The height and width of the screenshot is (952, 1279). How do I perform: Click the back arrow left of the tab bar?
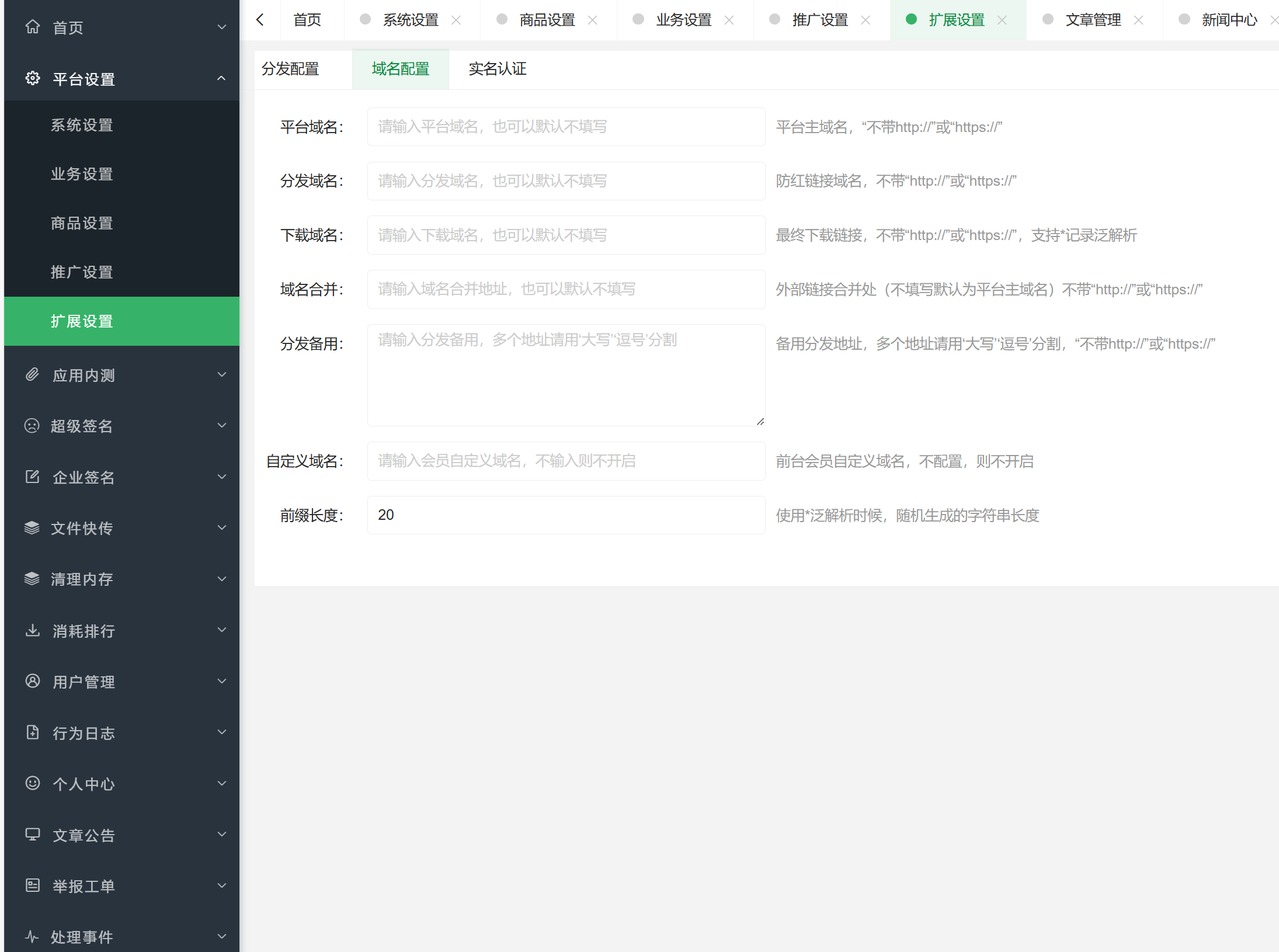(260, 20)
